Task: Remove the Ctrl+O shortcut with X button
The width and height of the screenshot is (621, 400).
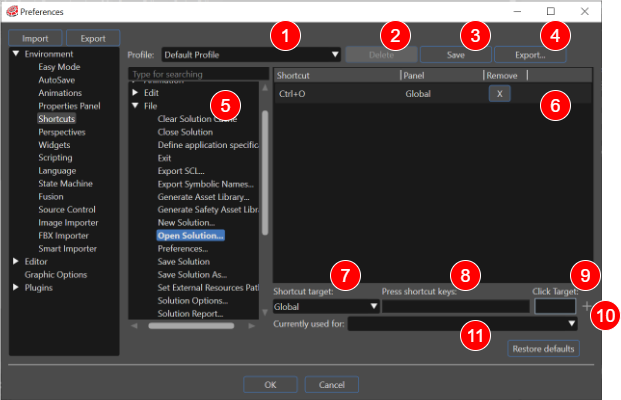Action: click(499, 94)
